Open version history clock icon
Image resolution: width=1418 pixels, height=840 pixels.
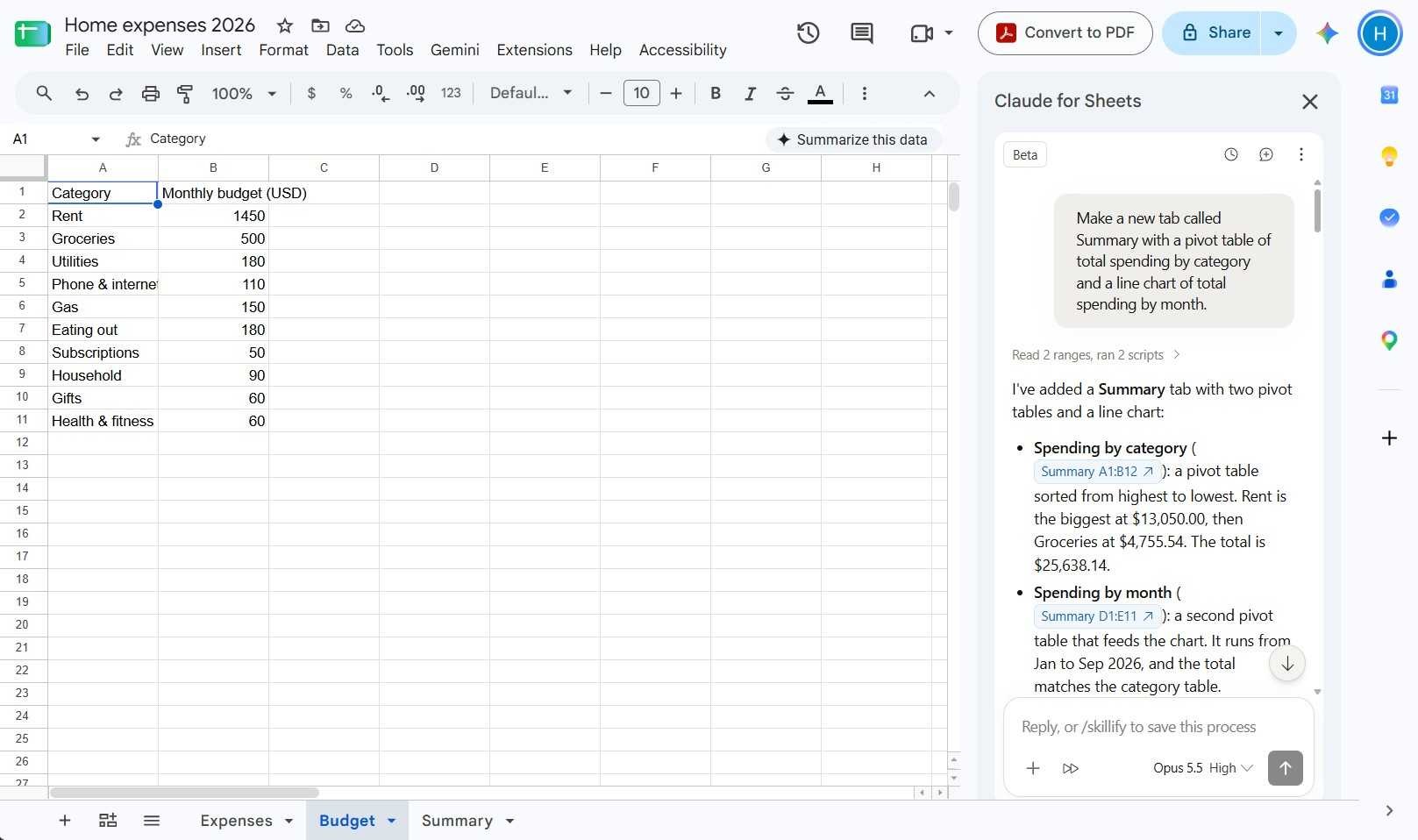[808, 33]
